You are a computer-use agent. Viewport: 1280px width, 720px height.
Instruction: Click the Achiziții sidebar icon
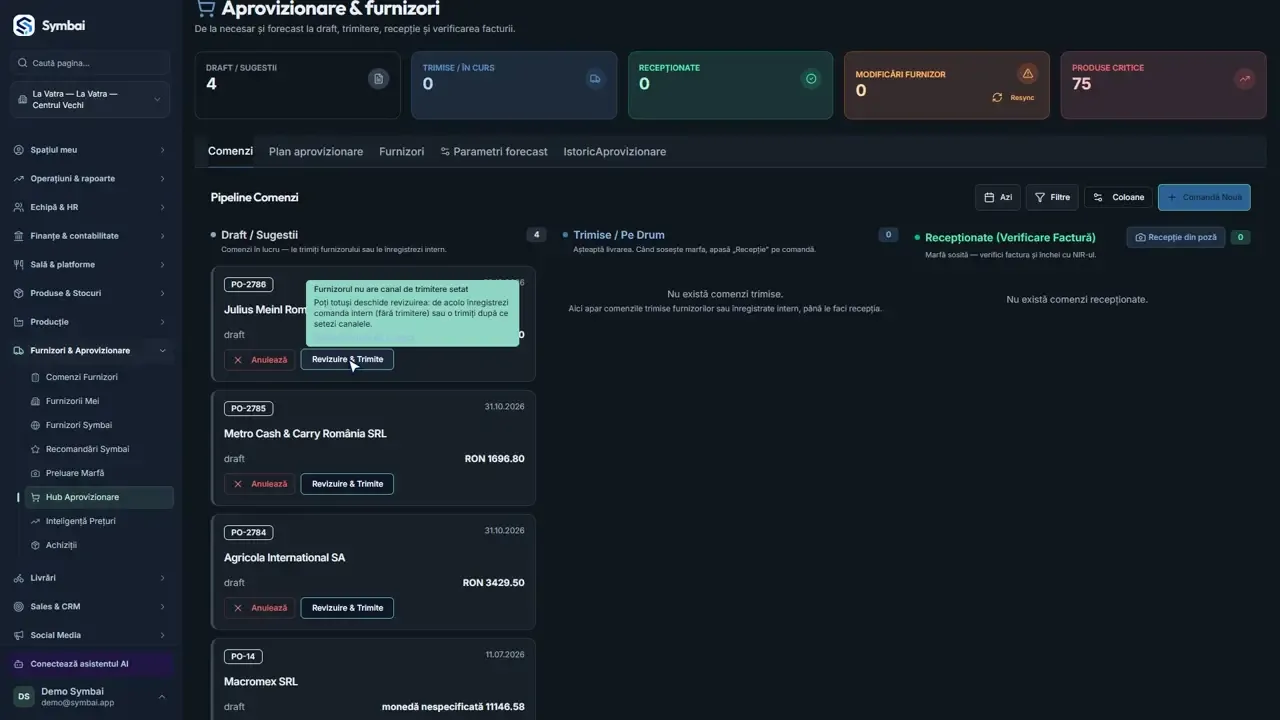pos(36,545)
